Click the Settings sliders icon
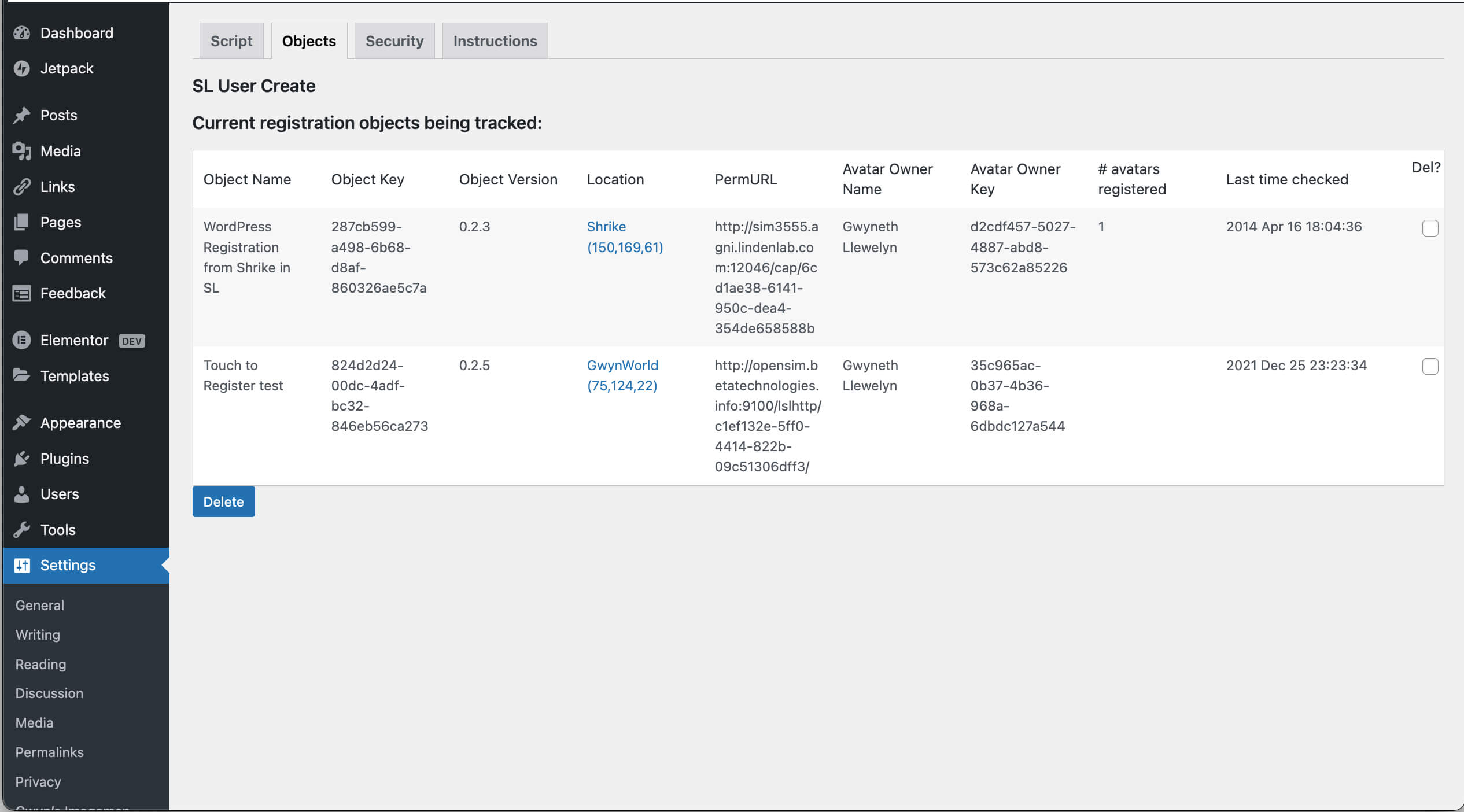 pyautogui.click(x=22, y=565)
